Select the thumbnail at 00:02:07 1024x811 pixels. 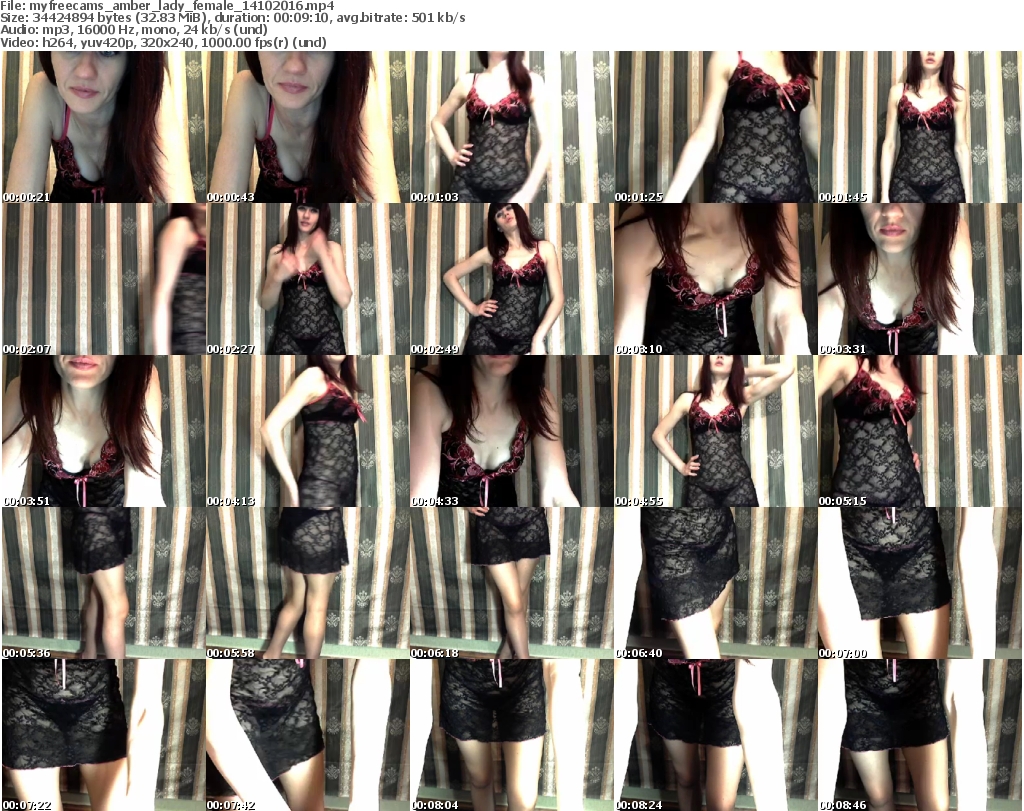pyautogui.click(x=102, y=279)
